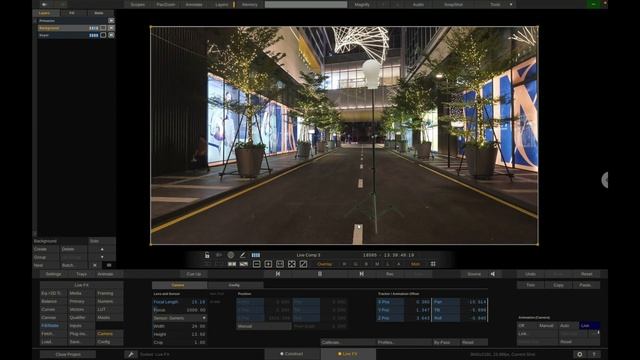This screenshot has width=640, height=360.
Task: Click the zoom out minus icon
Action: (x=256, y=264)
